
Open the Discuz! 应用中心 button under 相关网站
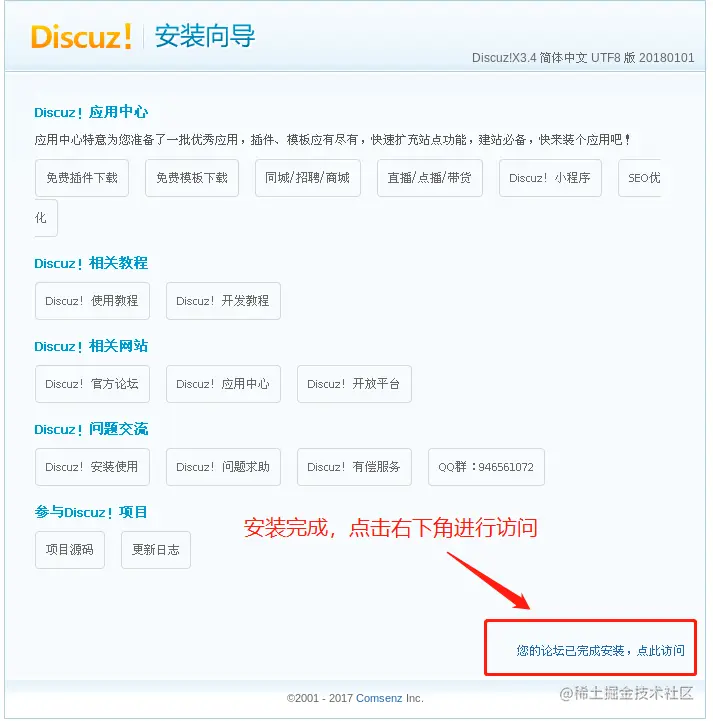[x=223, y=384]
